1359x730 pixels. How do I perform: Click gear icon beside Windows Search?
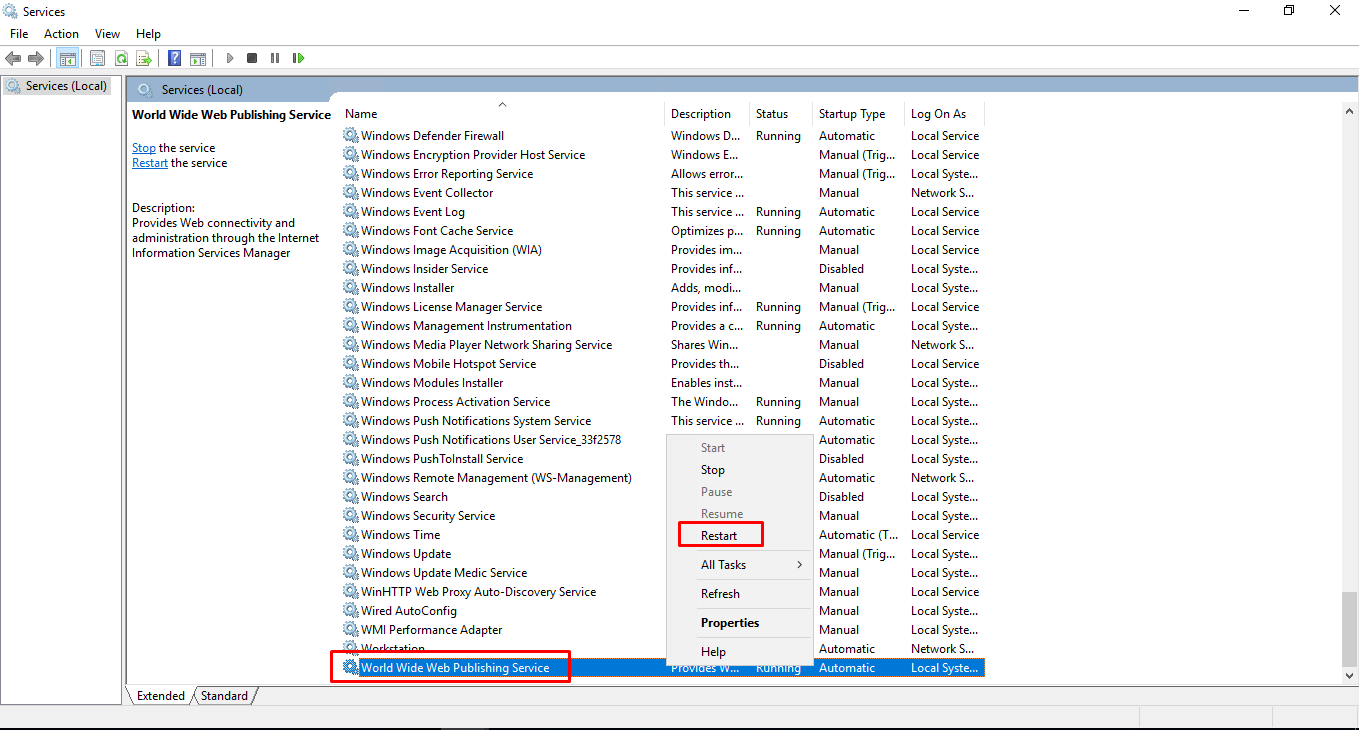(350, 497)
